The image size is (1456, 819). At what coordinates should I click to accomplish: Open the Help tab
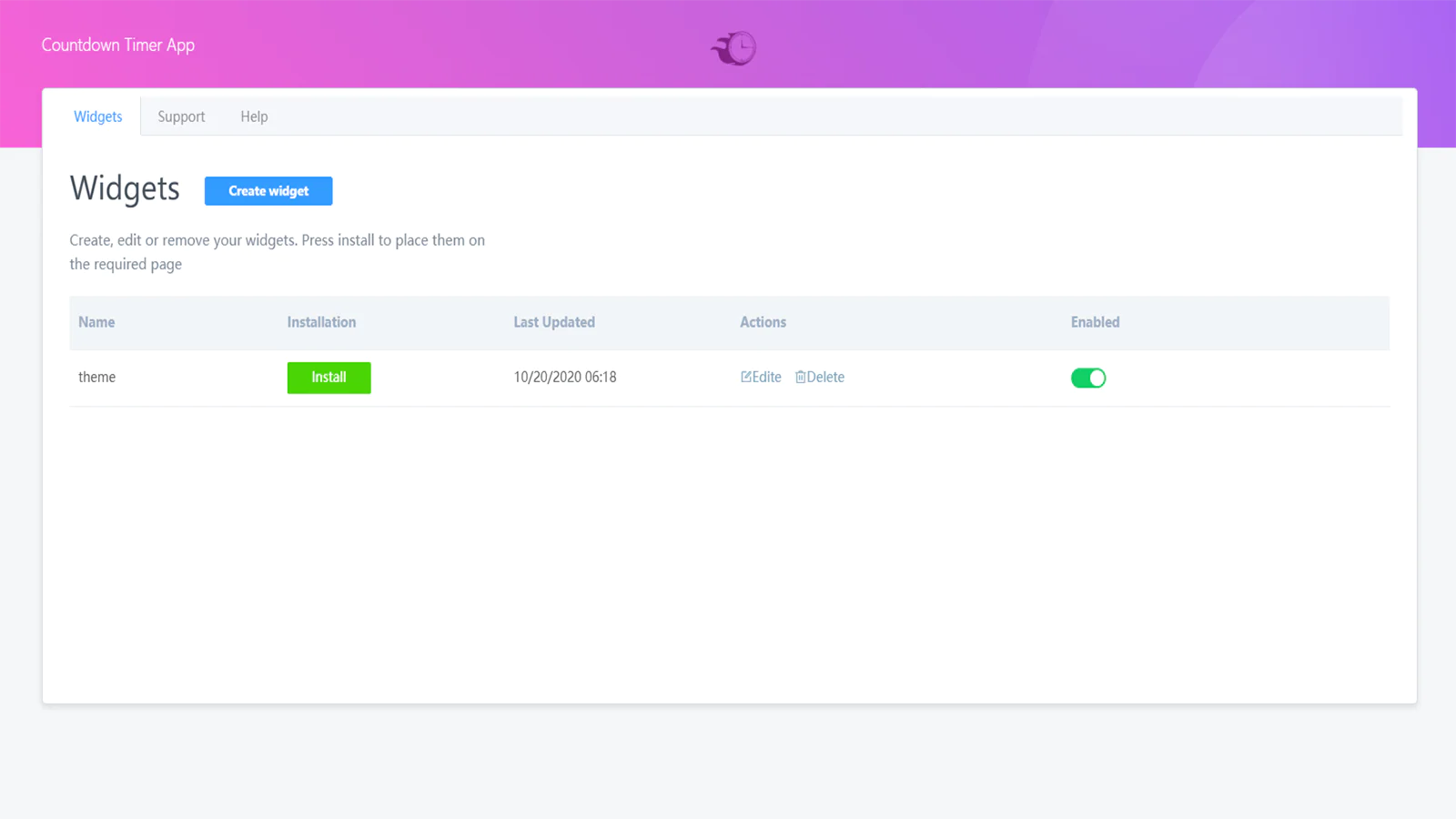point(254,116)
